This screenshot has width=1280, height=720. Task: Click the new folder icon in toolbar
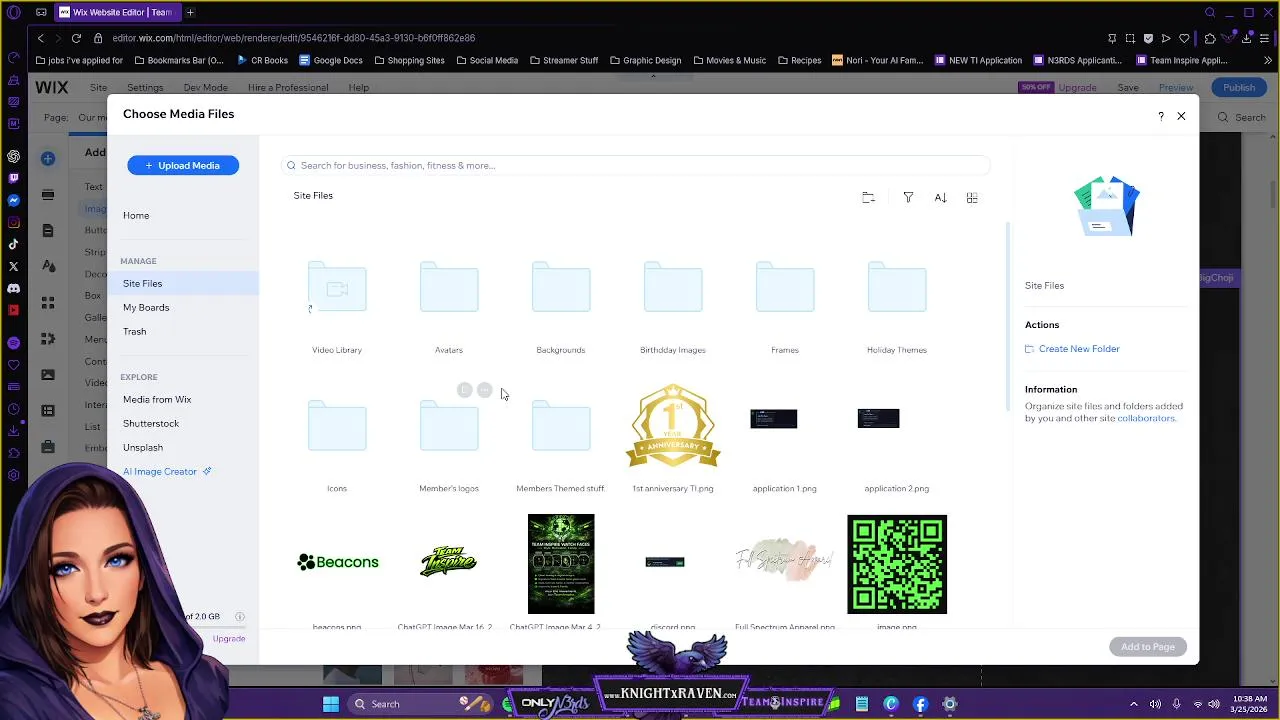[x=868, y=198]
